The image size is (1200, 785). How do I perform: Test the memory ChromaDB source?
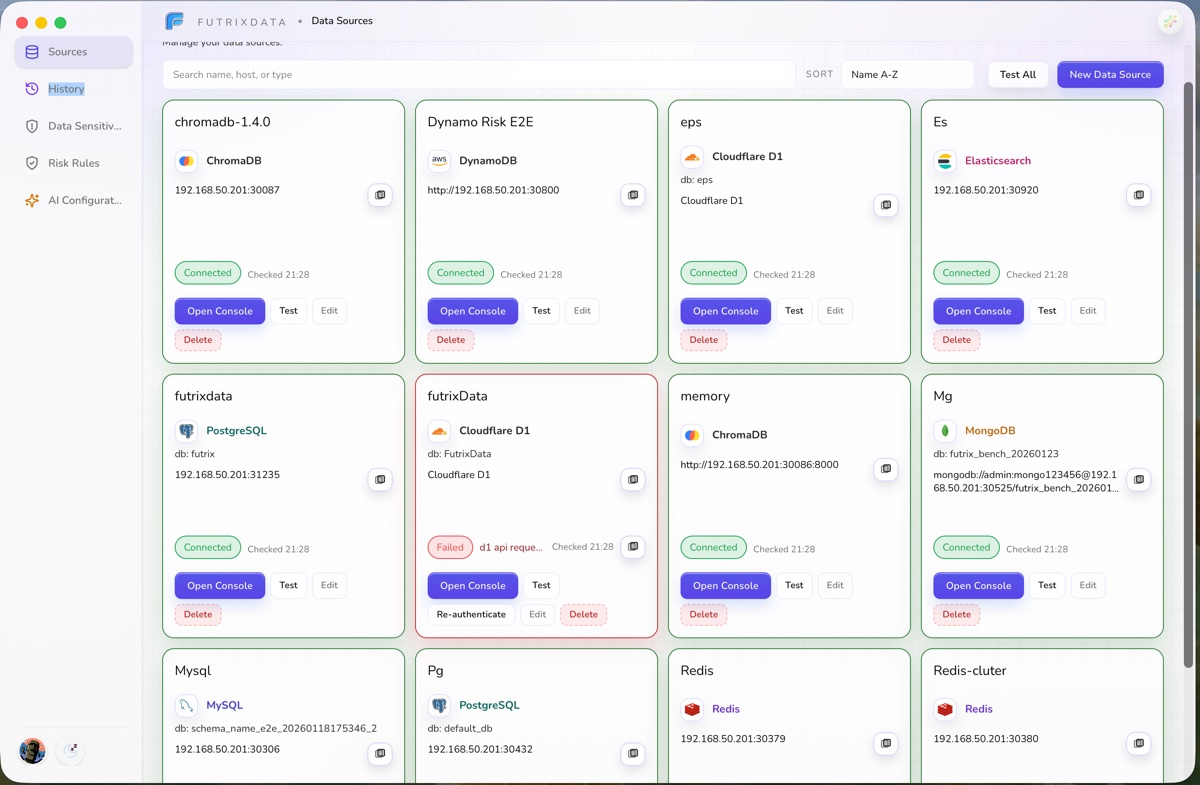[794, 586]
